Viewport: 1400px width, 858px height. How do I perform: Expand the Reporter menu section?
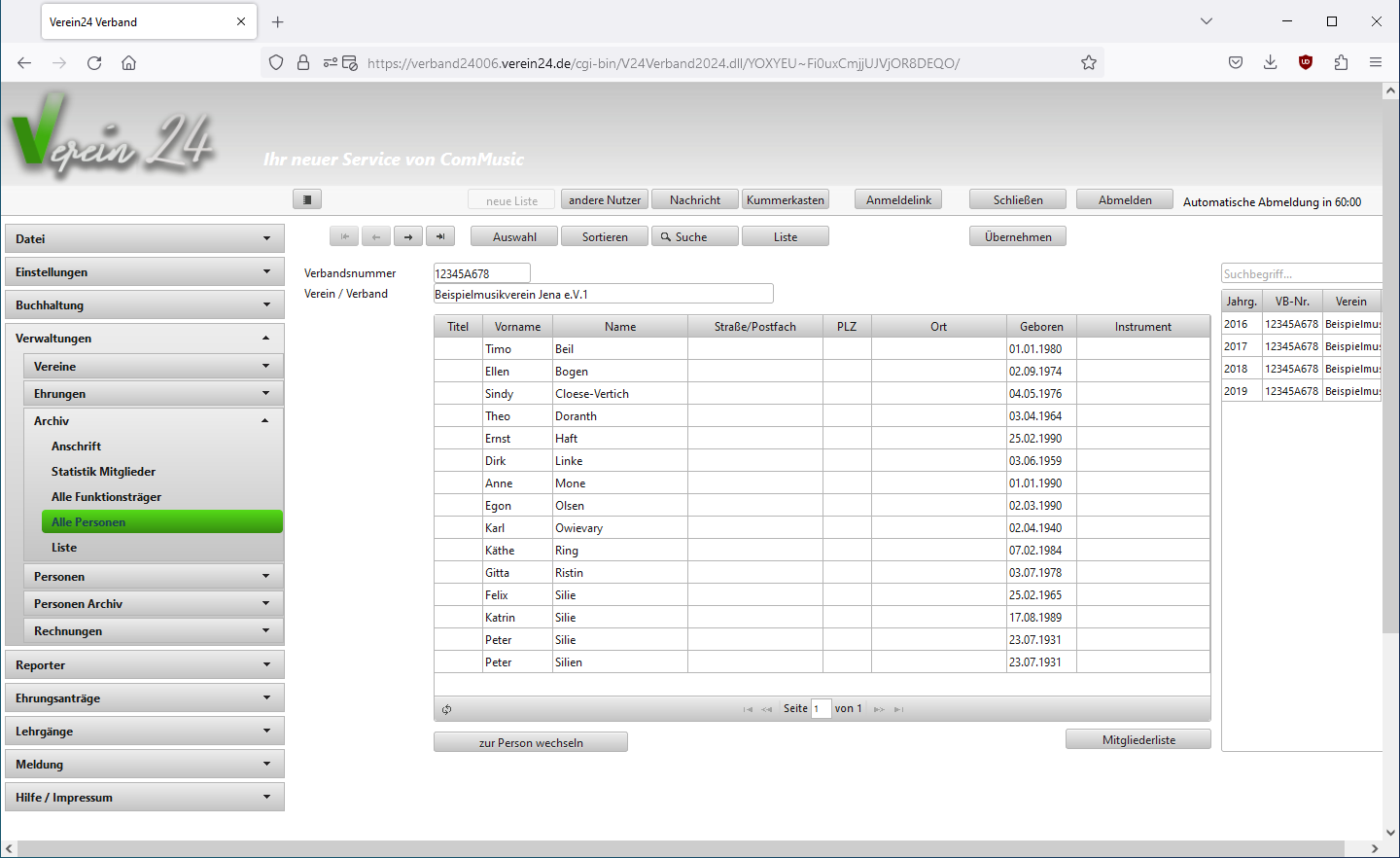(145, 664)
